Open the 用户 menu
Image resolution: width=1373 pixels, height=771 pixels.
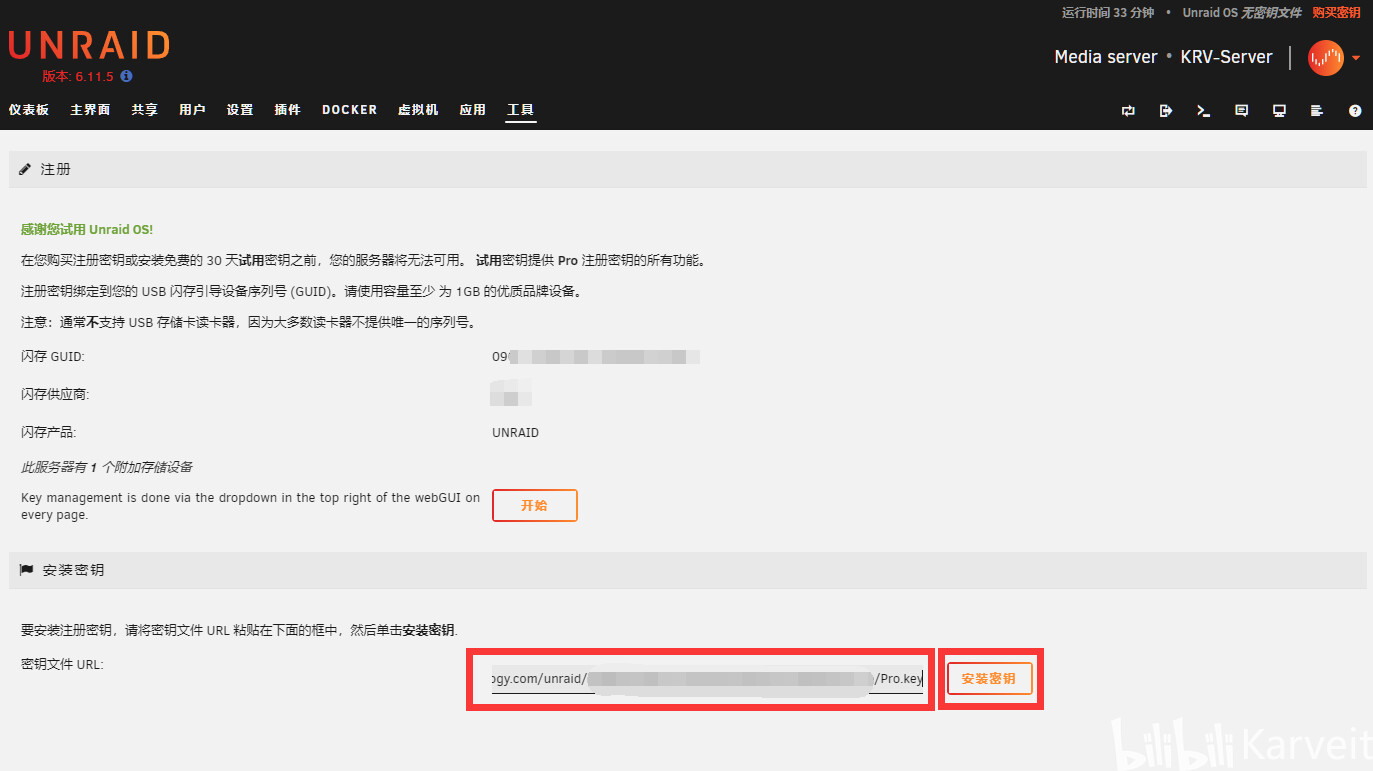pyautogui.click(x=192, y=110)
